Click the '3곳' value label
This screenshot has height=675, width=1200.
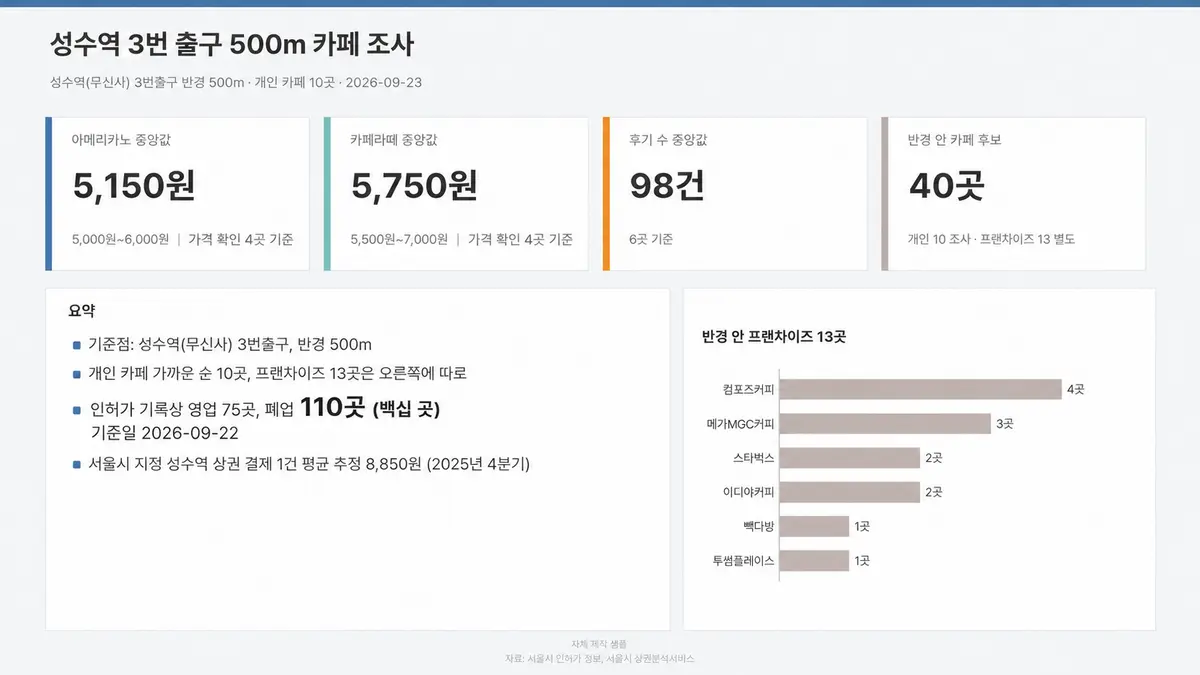click(1005, 424)
